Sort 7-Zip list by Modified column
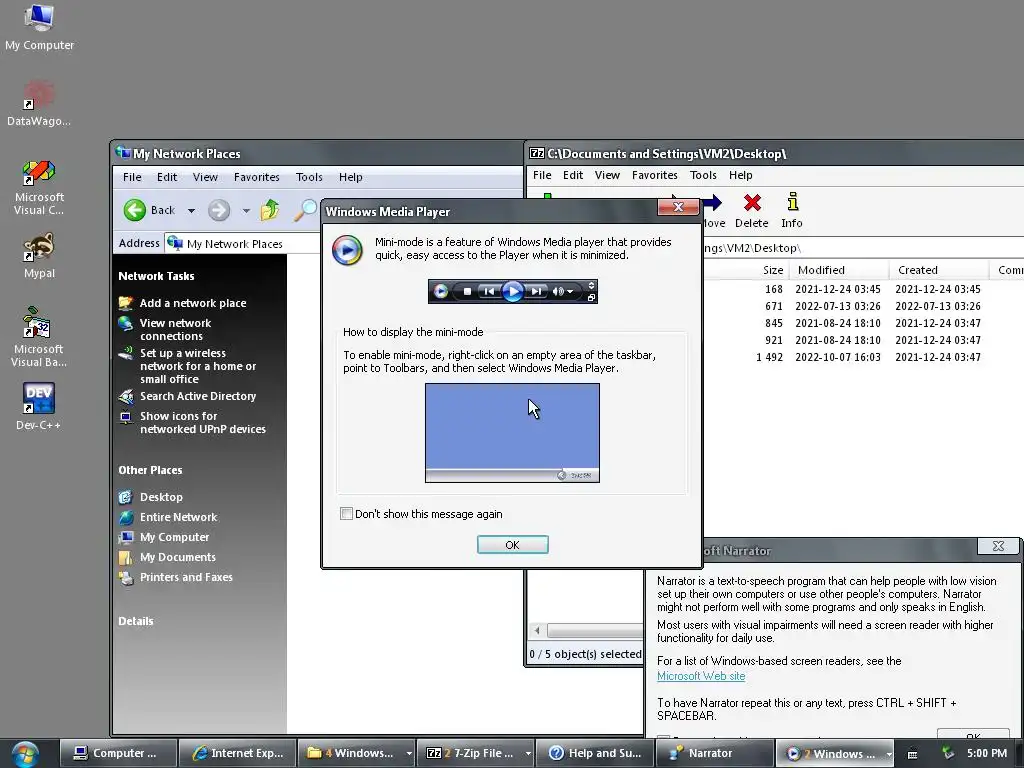The width and height of the screenshot is (1024, 768). tap(839, 270)
